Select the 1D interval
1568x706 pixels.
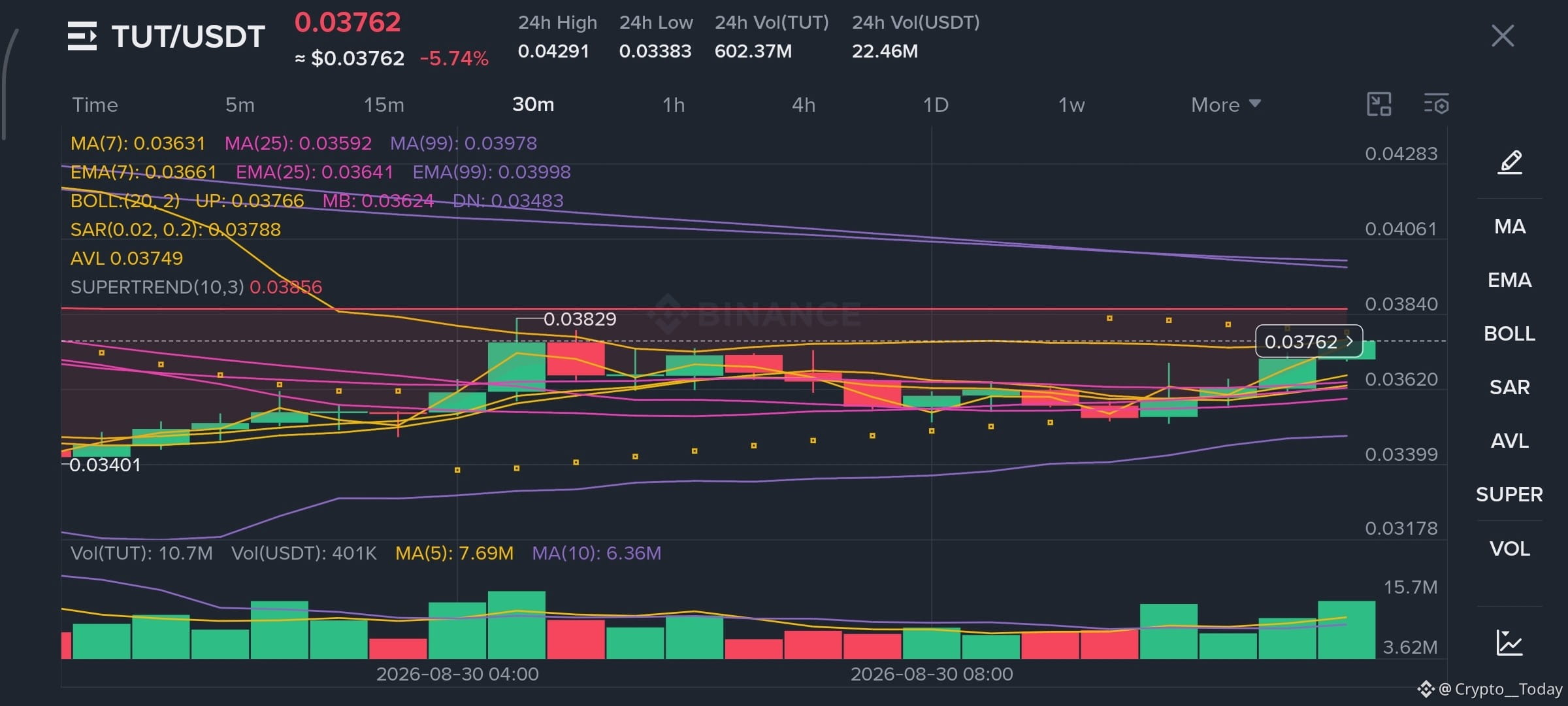[936, 105]
